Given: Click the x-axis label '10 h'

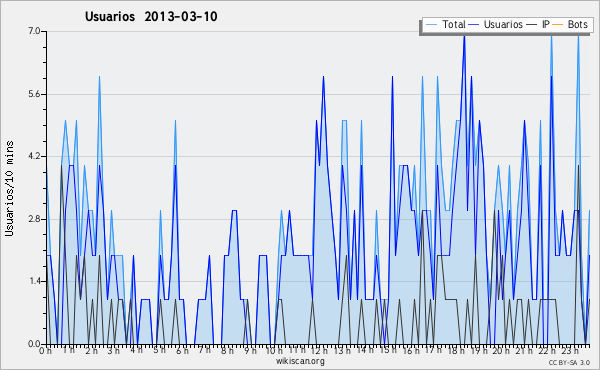Looking at the screenshot, I should point(274,350).
